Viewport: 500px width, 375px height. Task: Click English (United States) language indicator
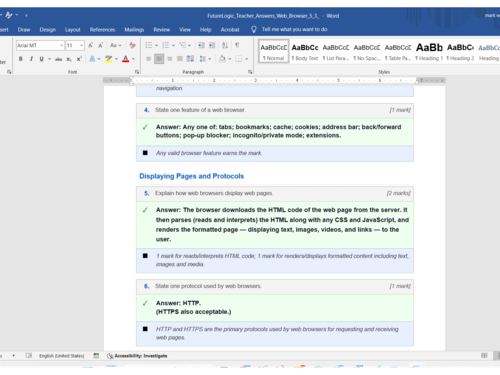pos(62,356)
